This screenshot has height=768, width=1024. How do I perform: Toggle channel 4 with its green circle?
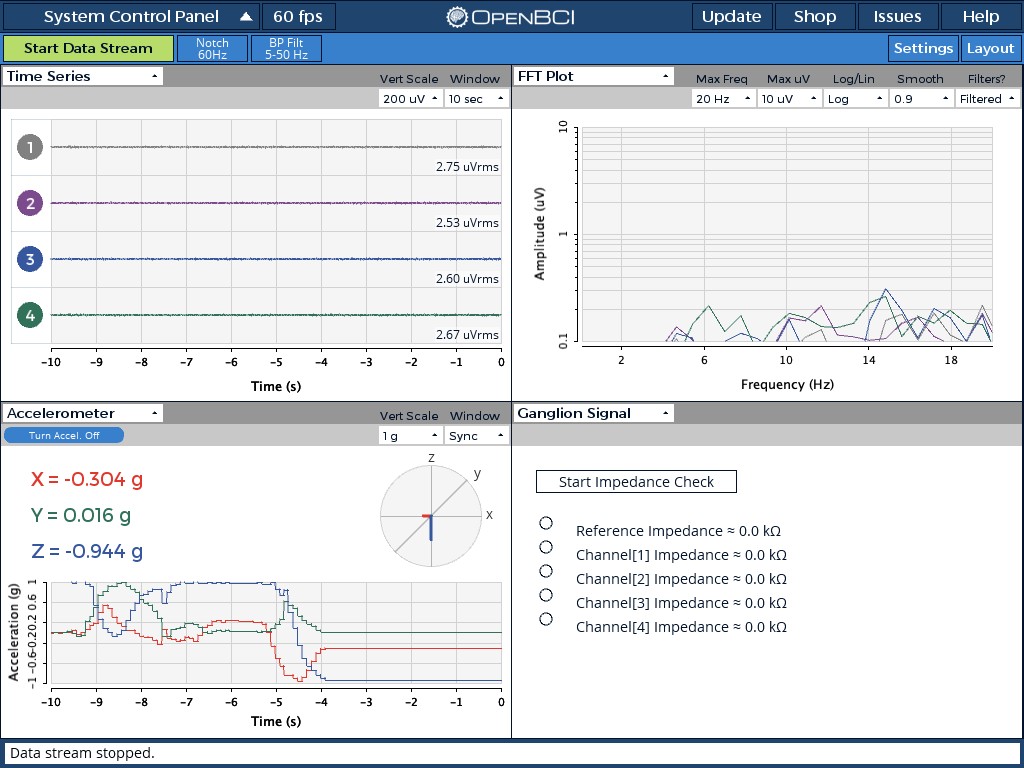(30, 315)
